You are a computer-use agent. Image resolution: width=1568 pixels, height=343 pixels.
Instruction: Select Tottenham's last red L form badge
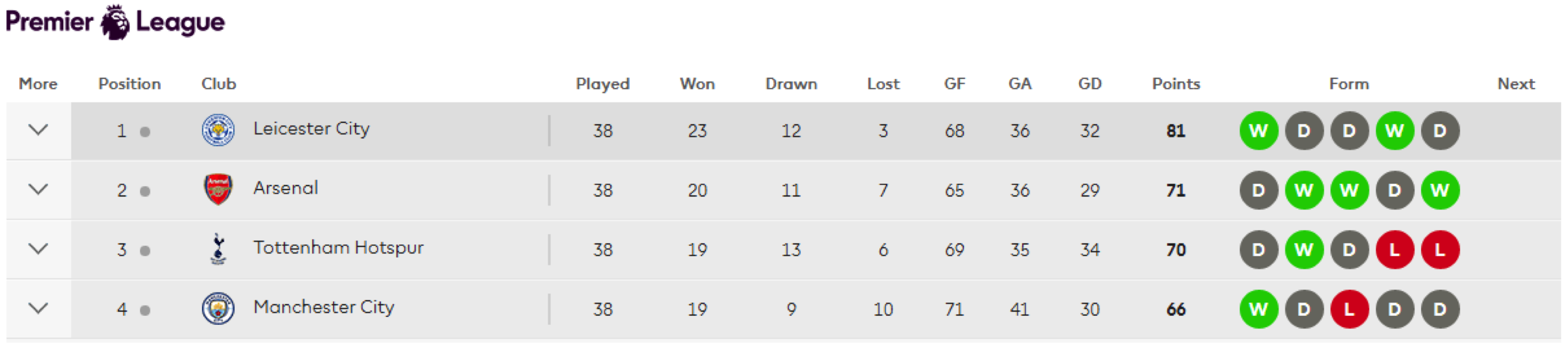[1440, 250]
